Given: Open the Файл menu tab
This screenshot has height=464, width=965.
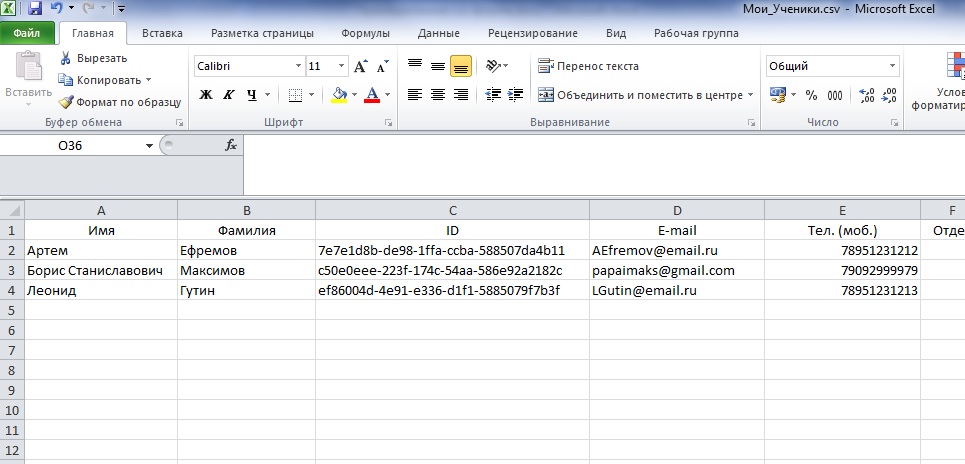Looking at the screenshot, I should (27, 33).
